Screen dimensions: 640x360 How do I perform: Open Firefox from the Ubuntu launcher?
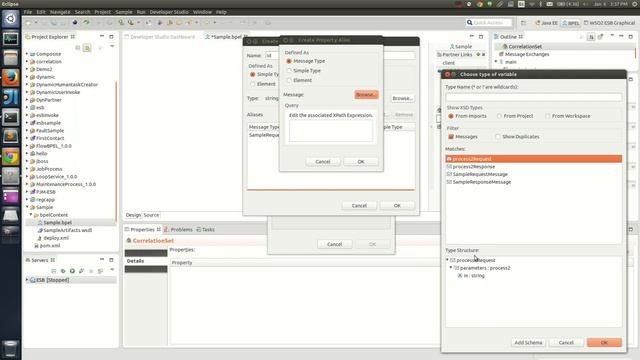pyautogui.click(x=11, y=78)
